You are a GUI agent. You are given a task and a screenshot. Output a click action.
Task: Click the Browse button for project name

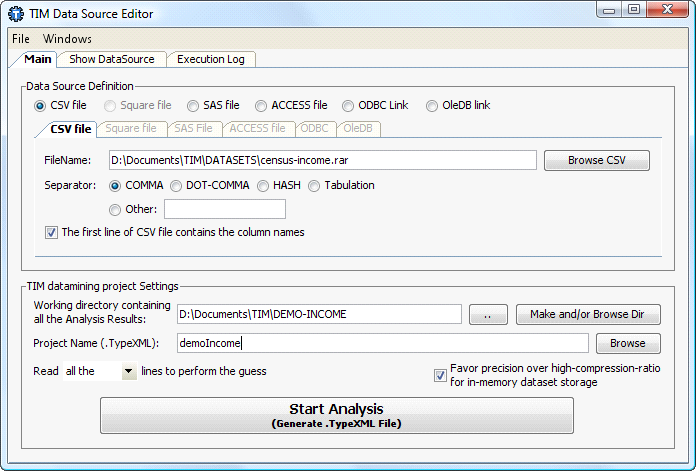pos(628,343)
